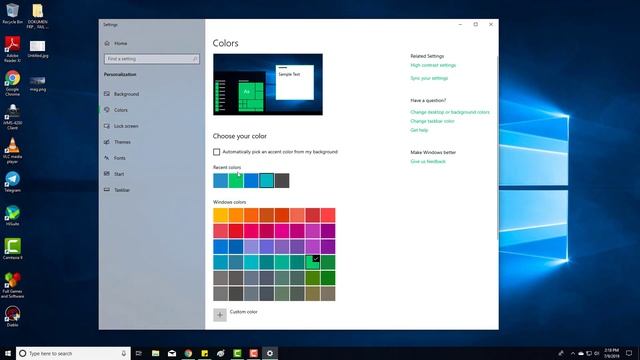Screen dimensions: 640x360
Task: Select mag.png file on the desktop
Action: (x=38, y=83)
